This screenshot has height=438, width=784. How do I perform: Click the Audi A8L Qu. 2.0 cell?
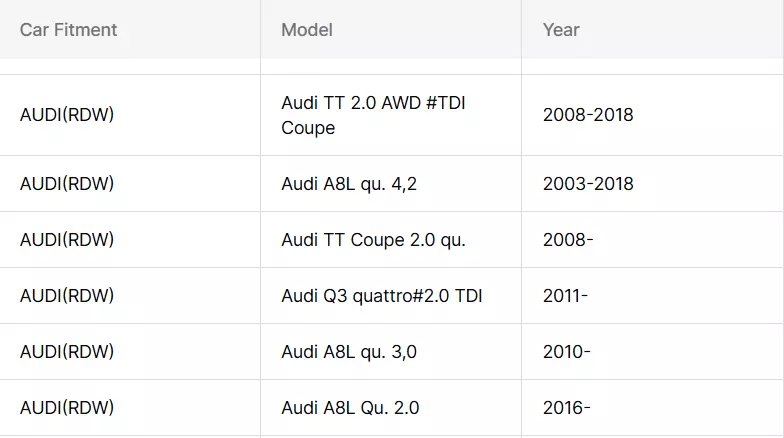click(350, 408)
